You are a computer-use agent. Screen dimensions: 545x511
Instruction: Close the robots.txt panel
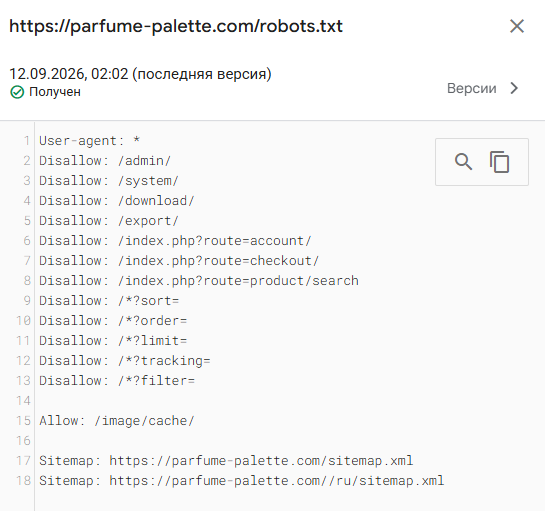(x=517, y=26)
